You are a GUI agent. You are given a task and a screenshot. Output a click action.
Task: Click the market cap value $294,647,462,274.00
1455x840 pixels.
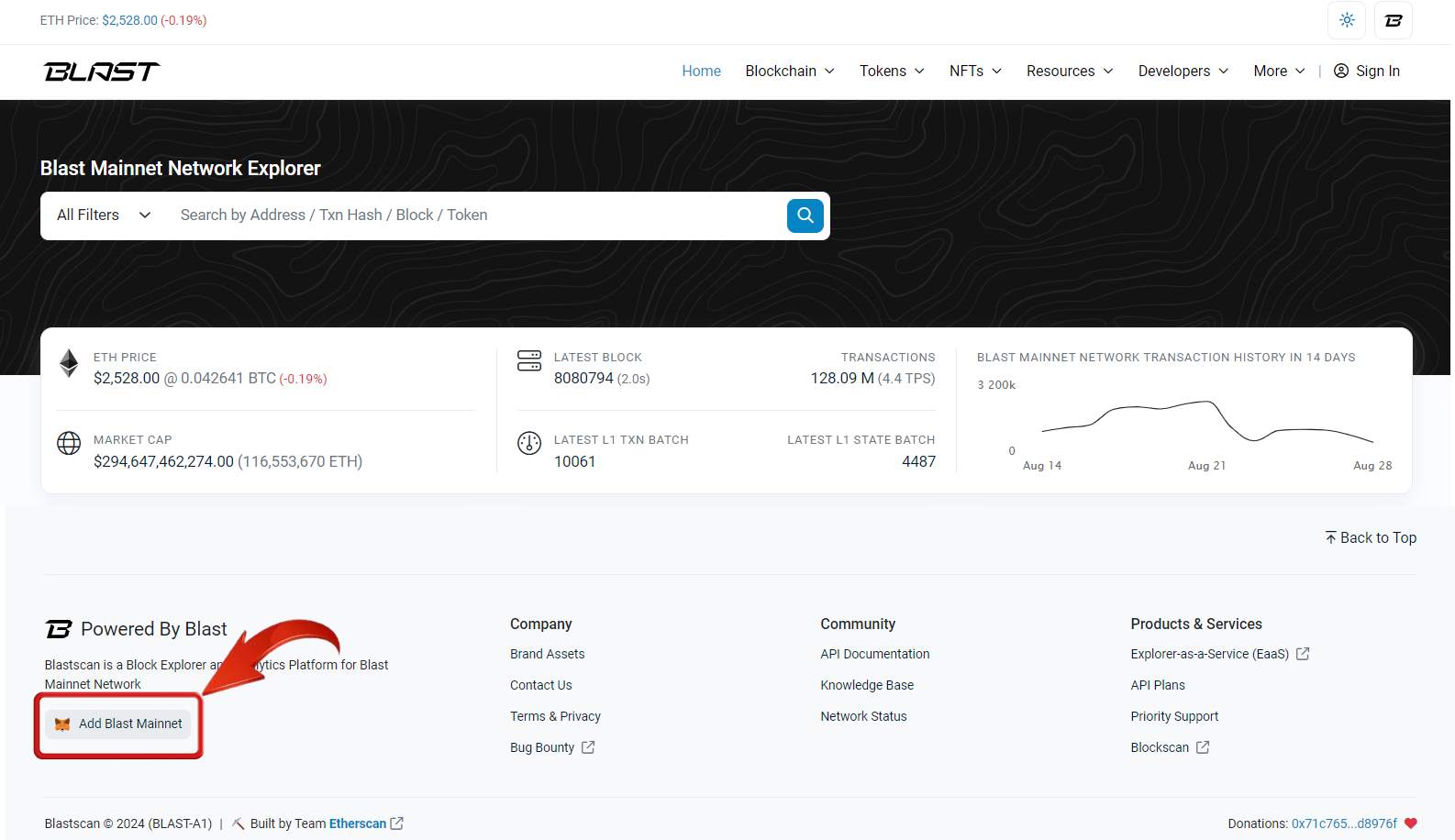(x=163, y=461)
